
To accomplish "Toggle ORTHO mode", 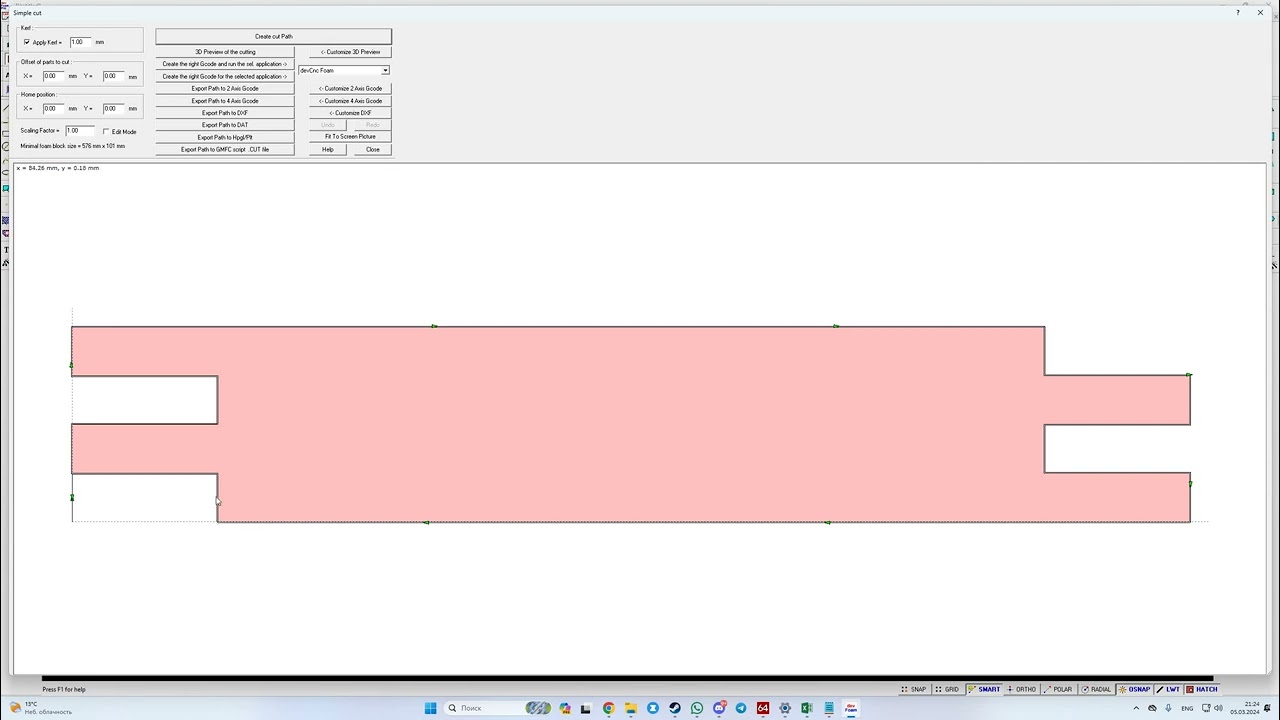I will point(1022,689).
